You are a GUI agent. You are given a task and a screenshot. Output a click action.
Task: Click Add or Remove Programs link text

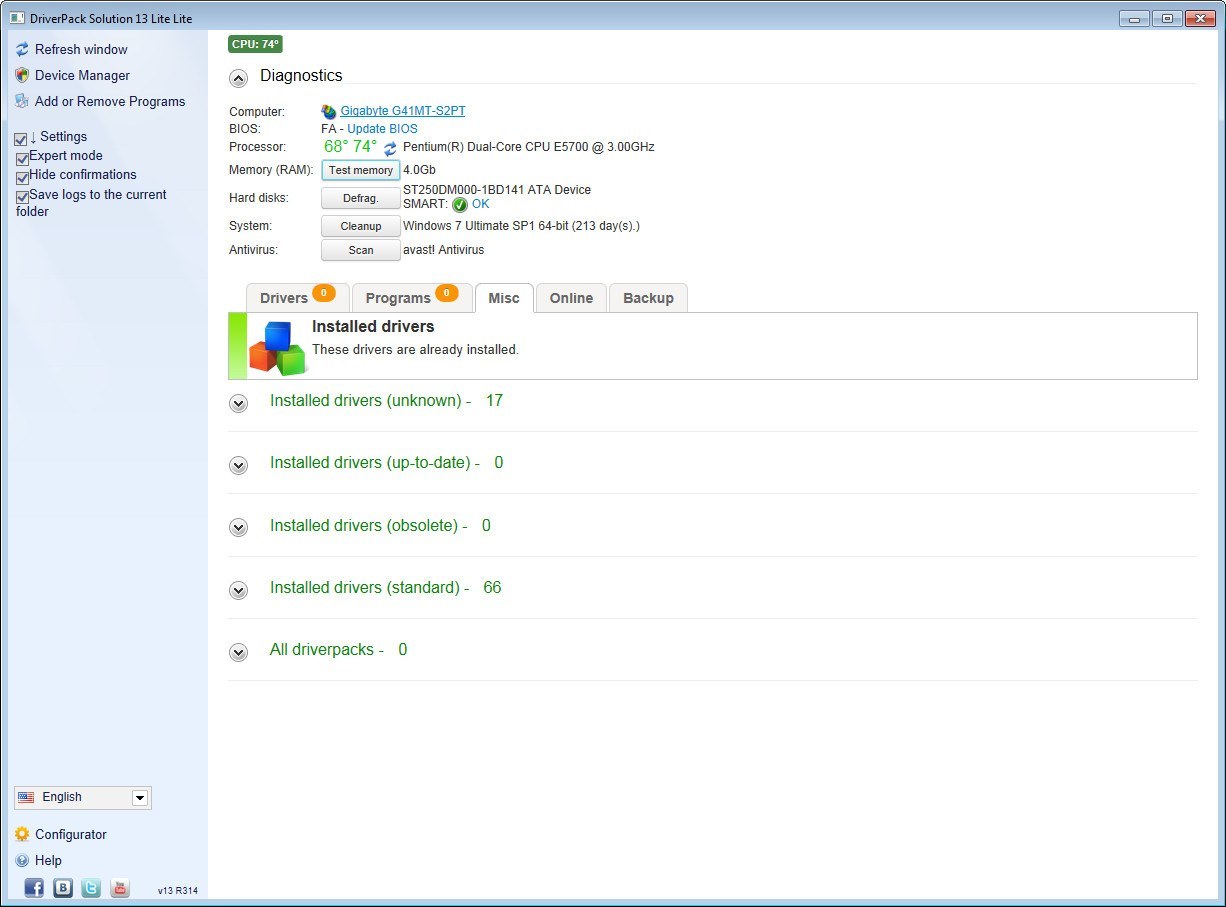point(110,101)
